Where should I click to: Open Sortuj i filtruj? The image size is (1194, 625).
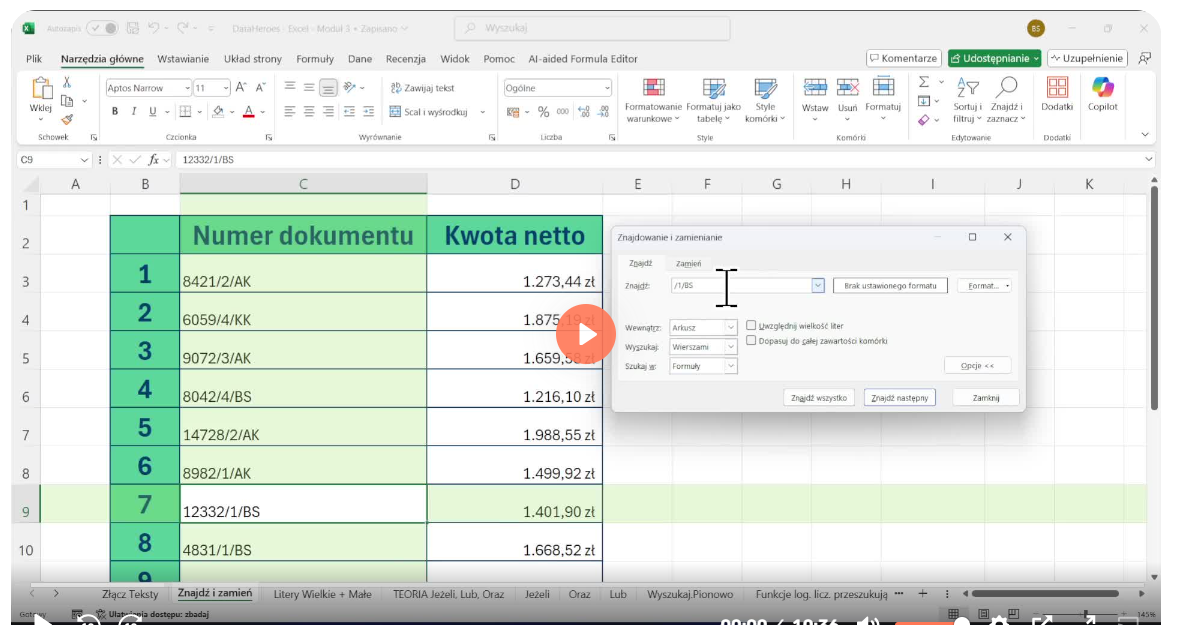tap(967, 100)
